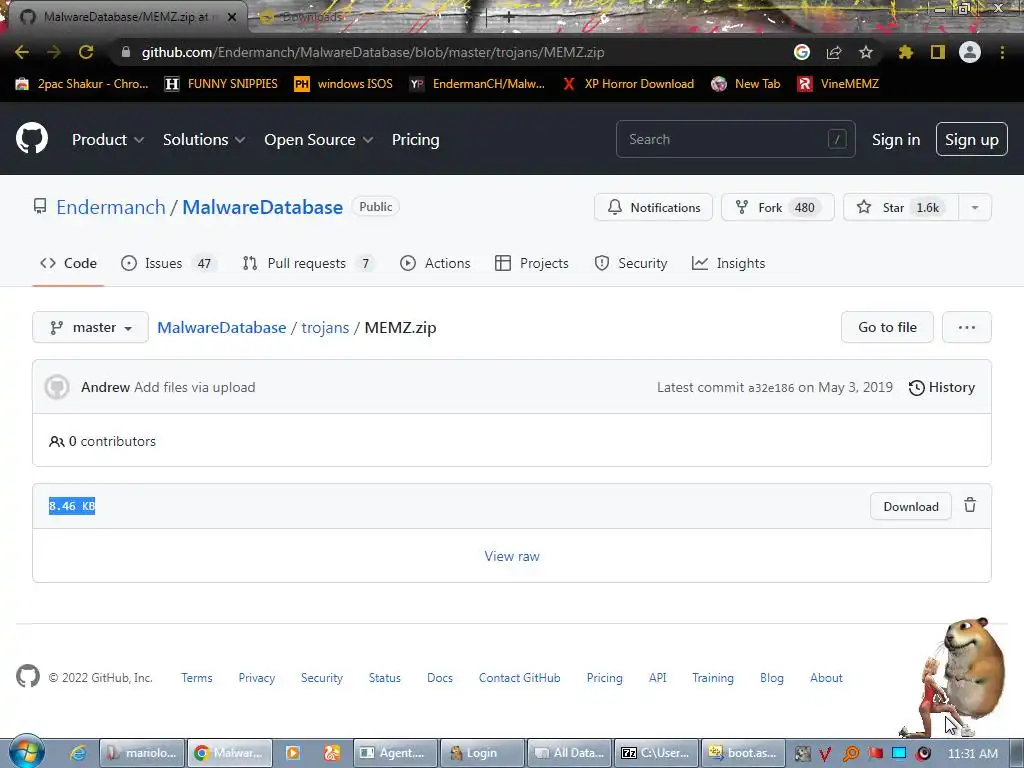This screenshot has height=768, width=1024.
Task: Switch to the Actions tab
Action: pos(435,263)
